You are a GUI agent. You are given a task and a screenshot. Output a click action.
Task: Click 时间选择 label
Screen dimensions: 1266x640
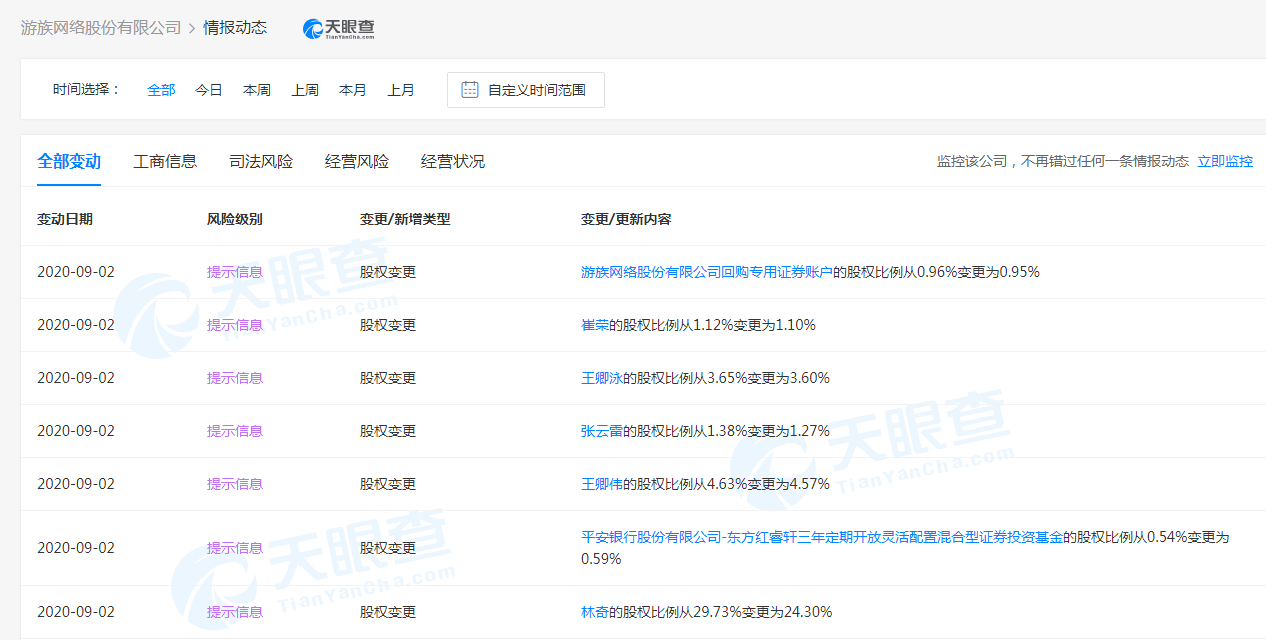(x=86, y=90)
